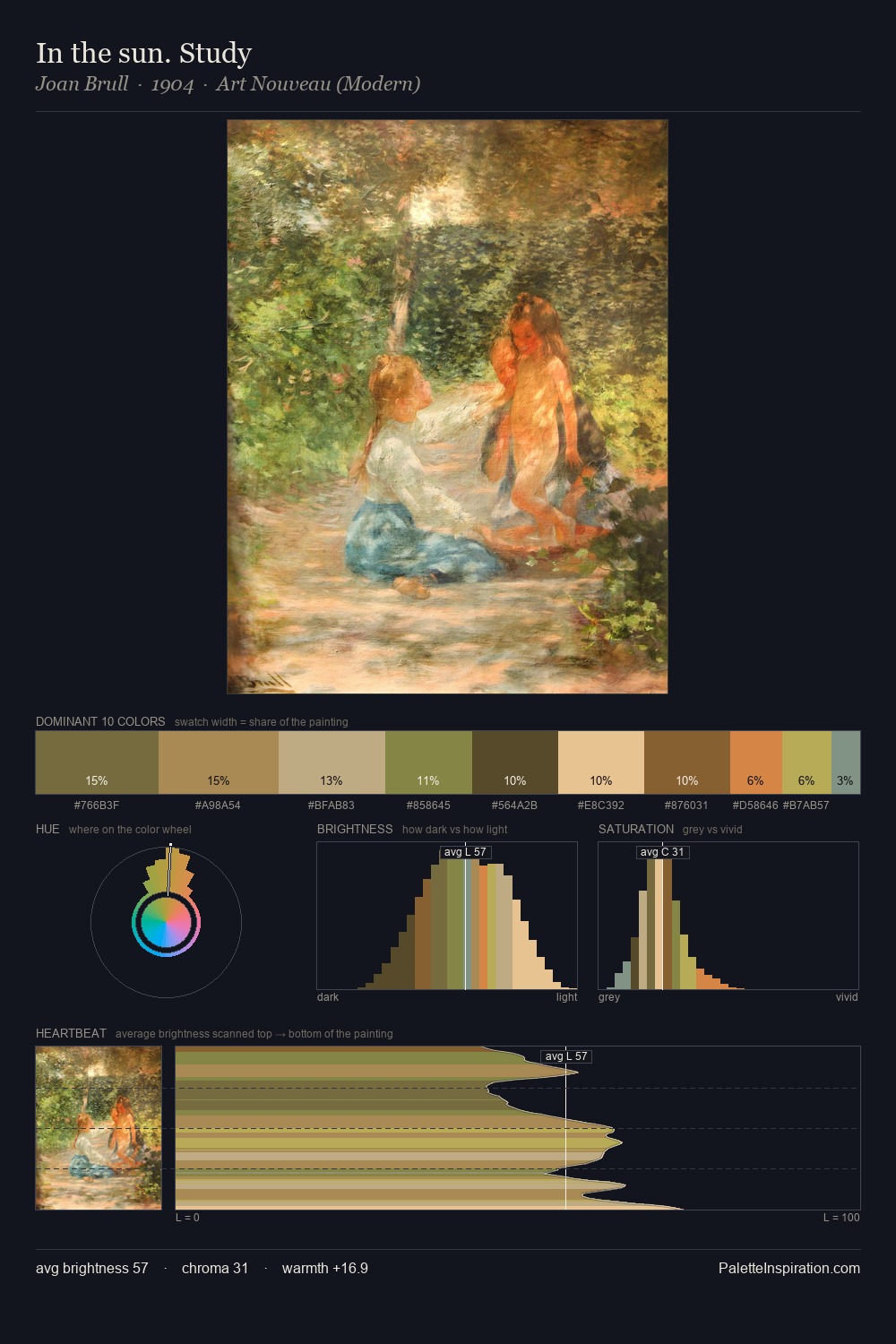The image size is (896, 1344).
Task: Click the 'dark' axis label
Action: click(x=328, y=997)
